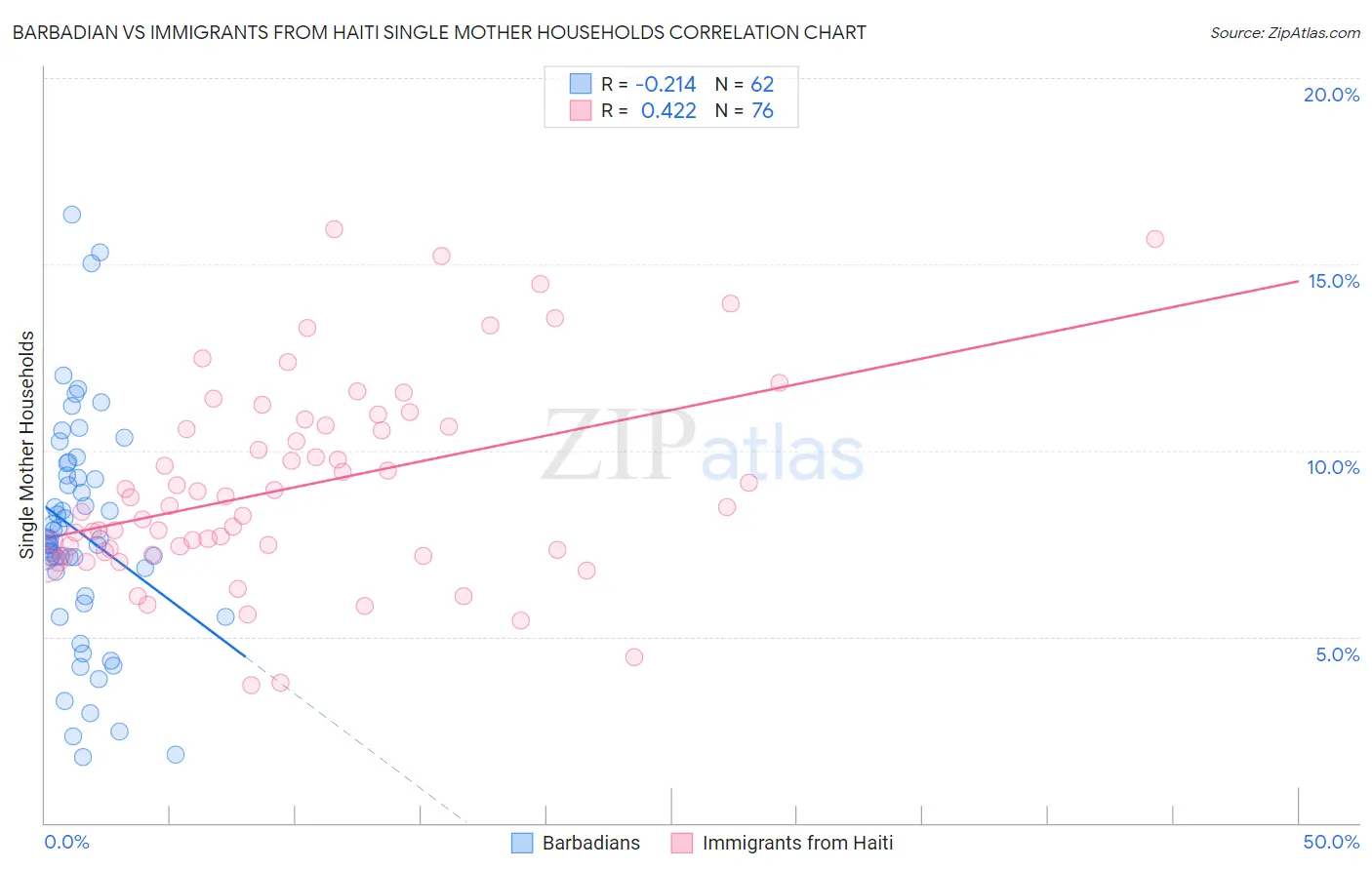This screenshot has width=1372, height=870.
Task: Select the Immigrants from Haiti legend label
Action: (x=797, y=843)
